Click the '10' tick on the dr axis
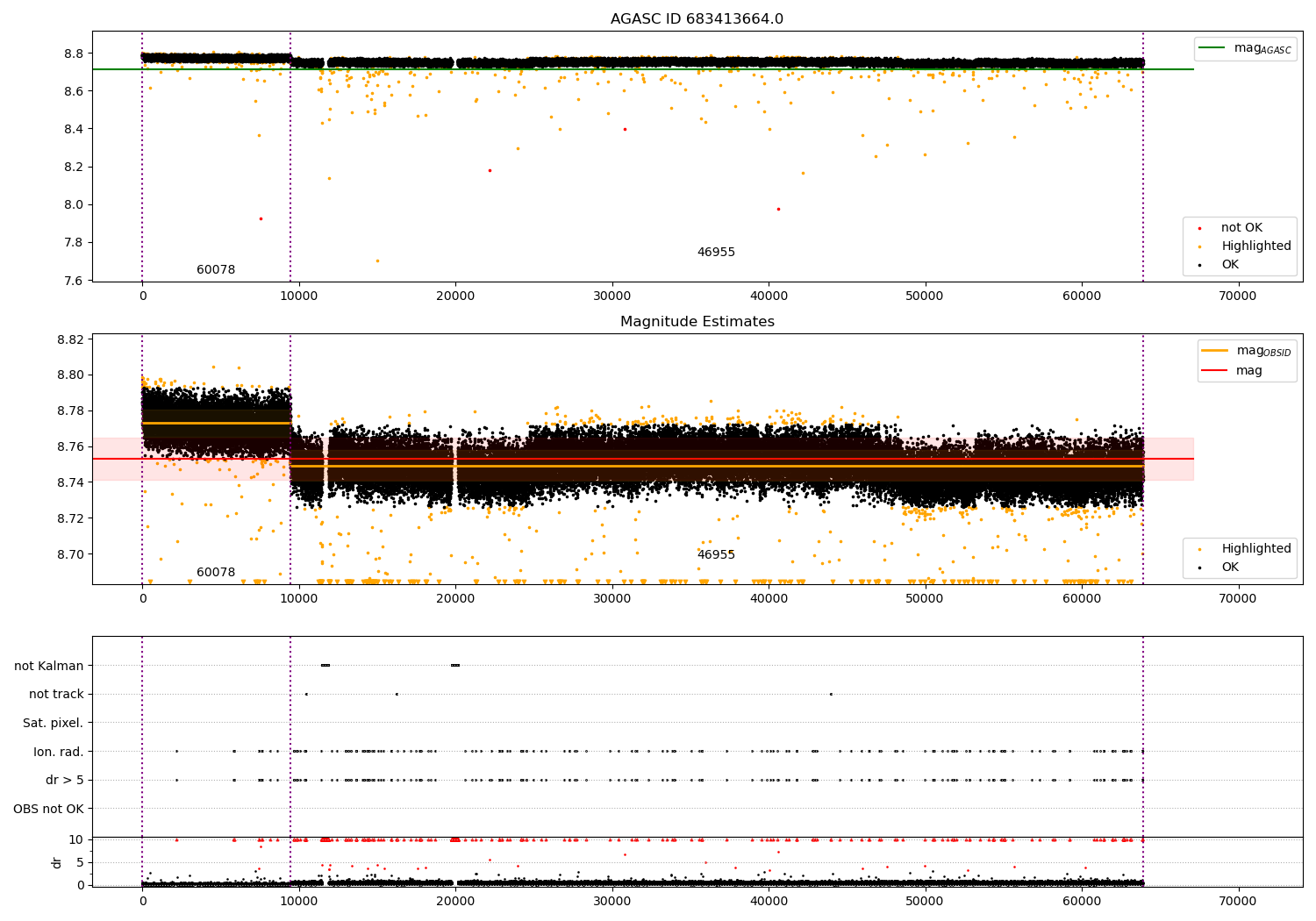This screenshot has height=921, width=1316. pos(76,839)
